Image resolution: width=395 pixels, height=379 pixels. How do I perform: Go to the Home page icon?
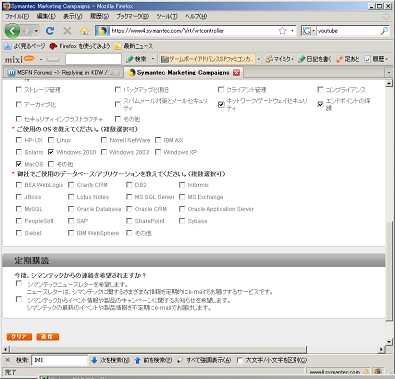(84, 31)
